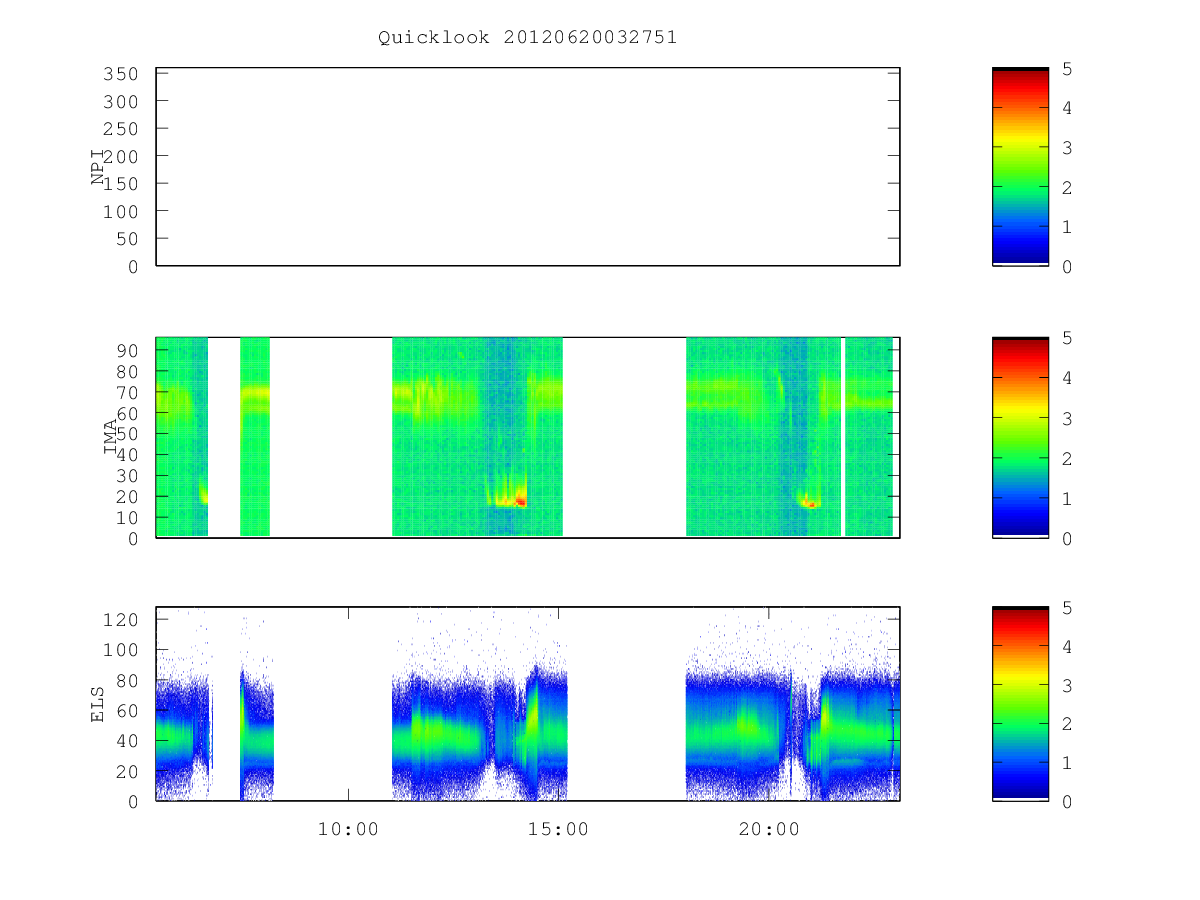Click the NPI panel colorbar
1200x900 pixels.
pyautogui.click(x=1020, y=167)
